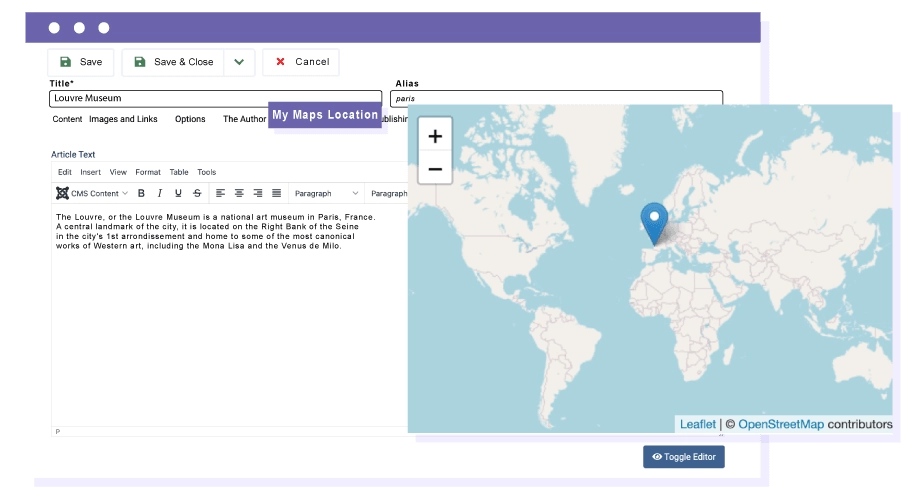Viewport: 920px width, 500px height.
Task: Click the Joomla CMS Content icon
Action: (x=62, y=193)
